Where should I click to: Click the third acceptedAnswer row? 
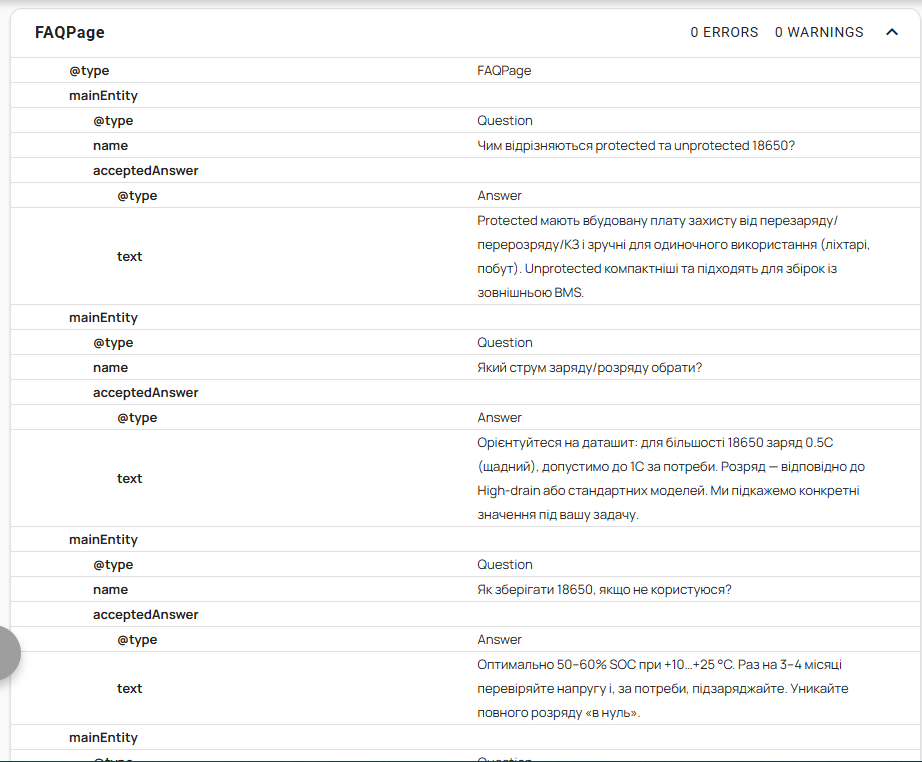tap(465, 614)
